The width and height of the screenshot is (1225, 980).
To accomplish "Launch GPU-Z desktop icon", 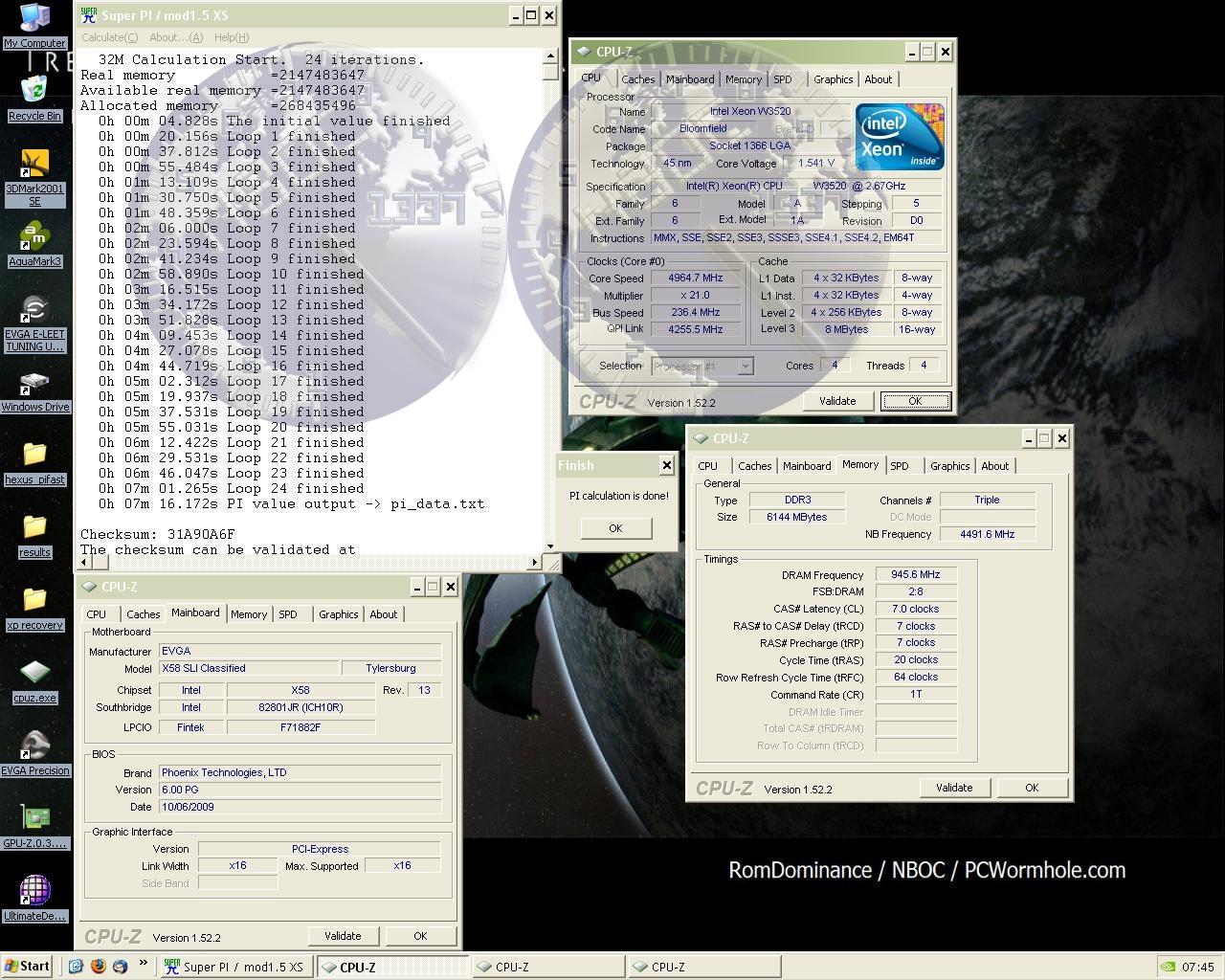I will (x=34, y=827).
